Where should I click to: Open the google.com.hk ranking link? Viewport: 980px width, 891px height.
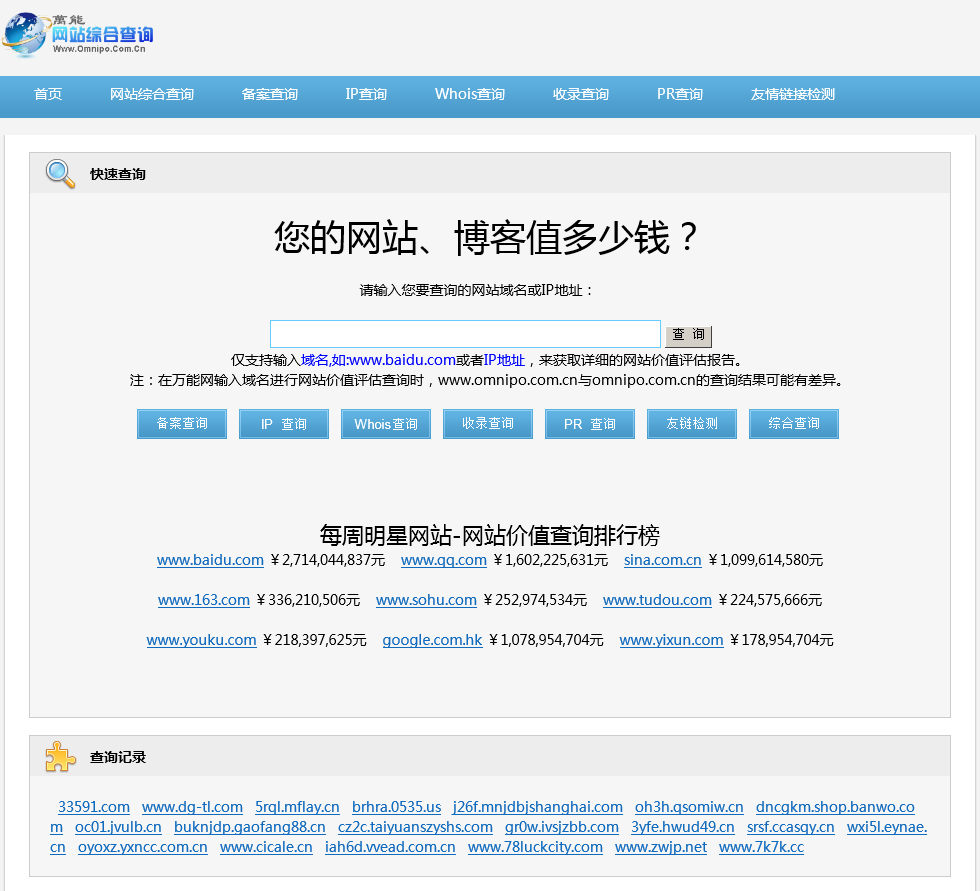pos(432,640)
